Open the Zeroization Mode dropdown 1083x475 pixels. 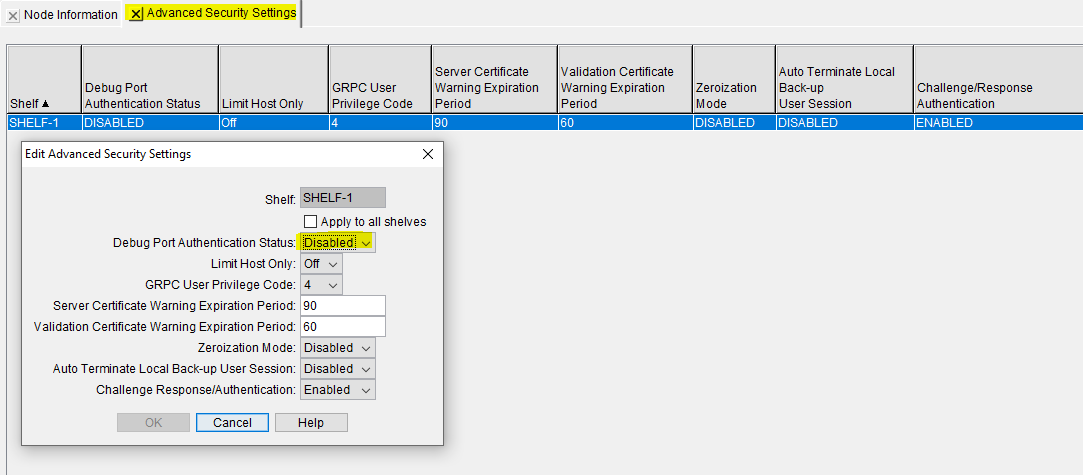click(338, 348)
